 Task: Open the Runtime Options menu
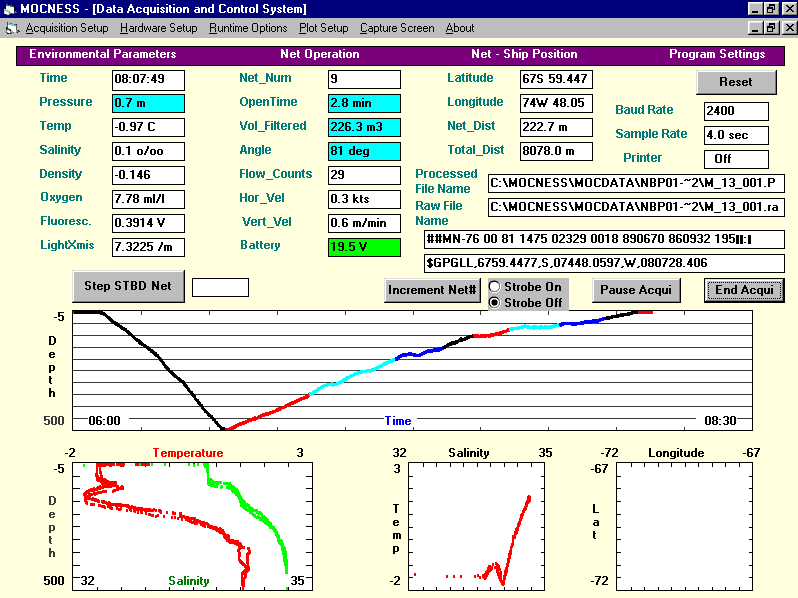point(248,29)
